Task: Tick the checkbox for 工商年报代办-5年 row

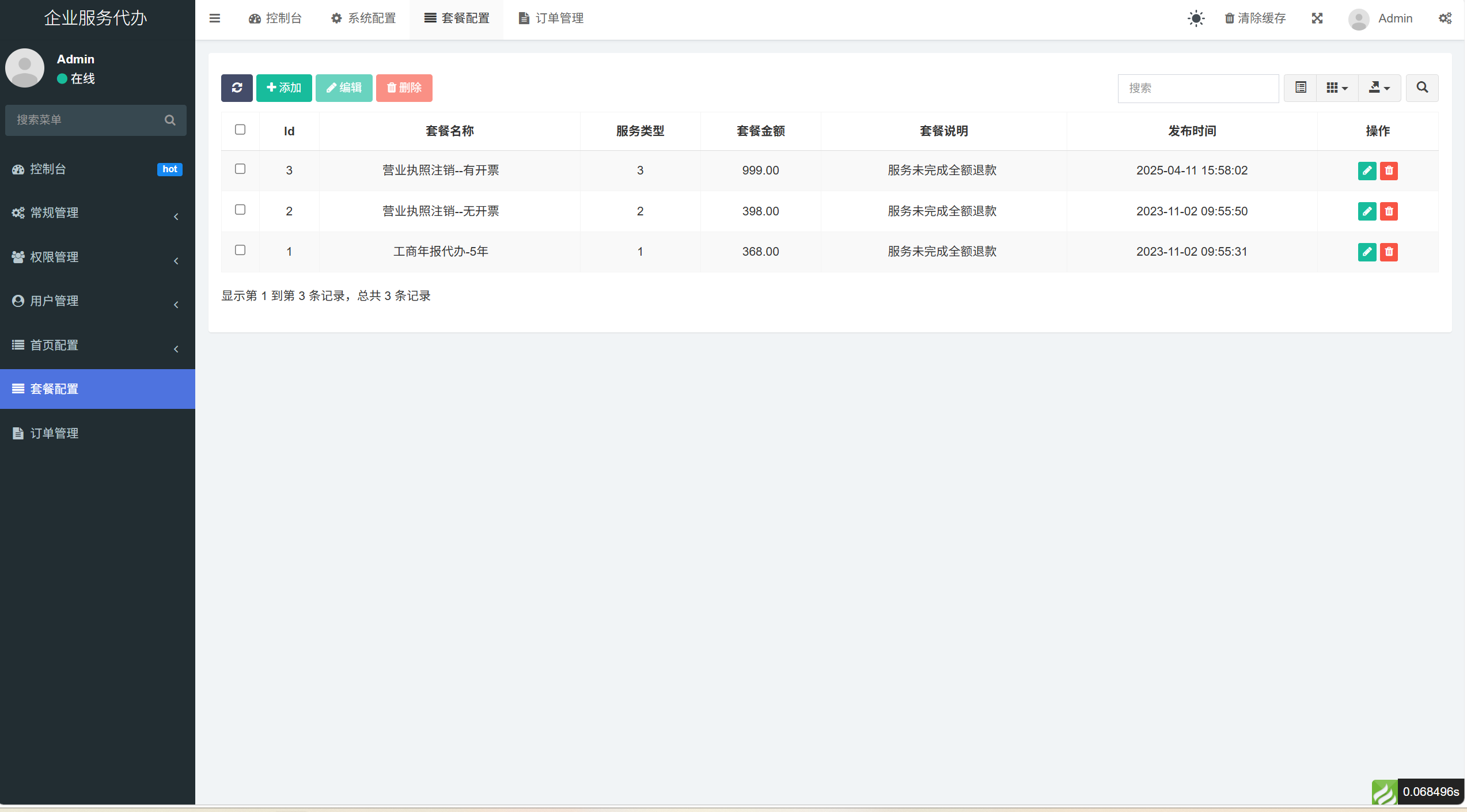Action: point(240,250)
